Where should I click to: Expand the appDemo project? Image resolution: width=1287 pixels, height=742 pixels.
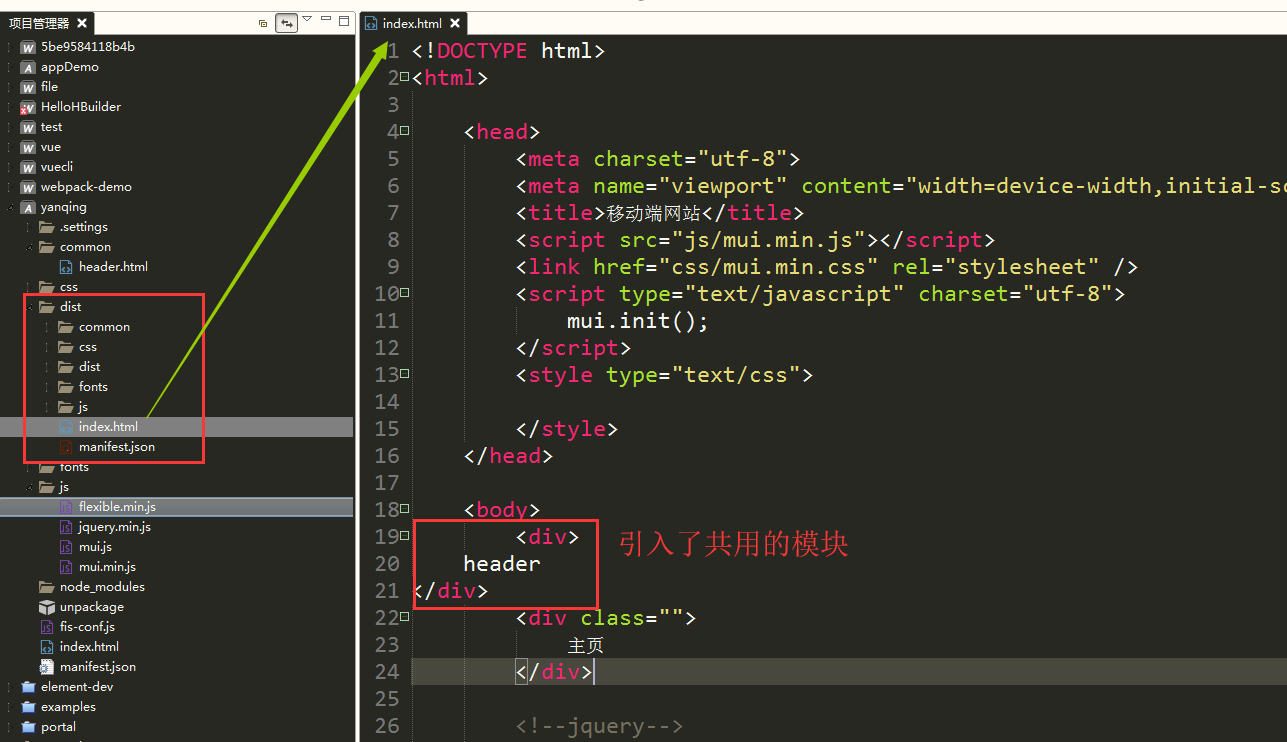tap(12, 67)
